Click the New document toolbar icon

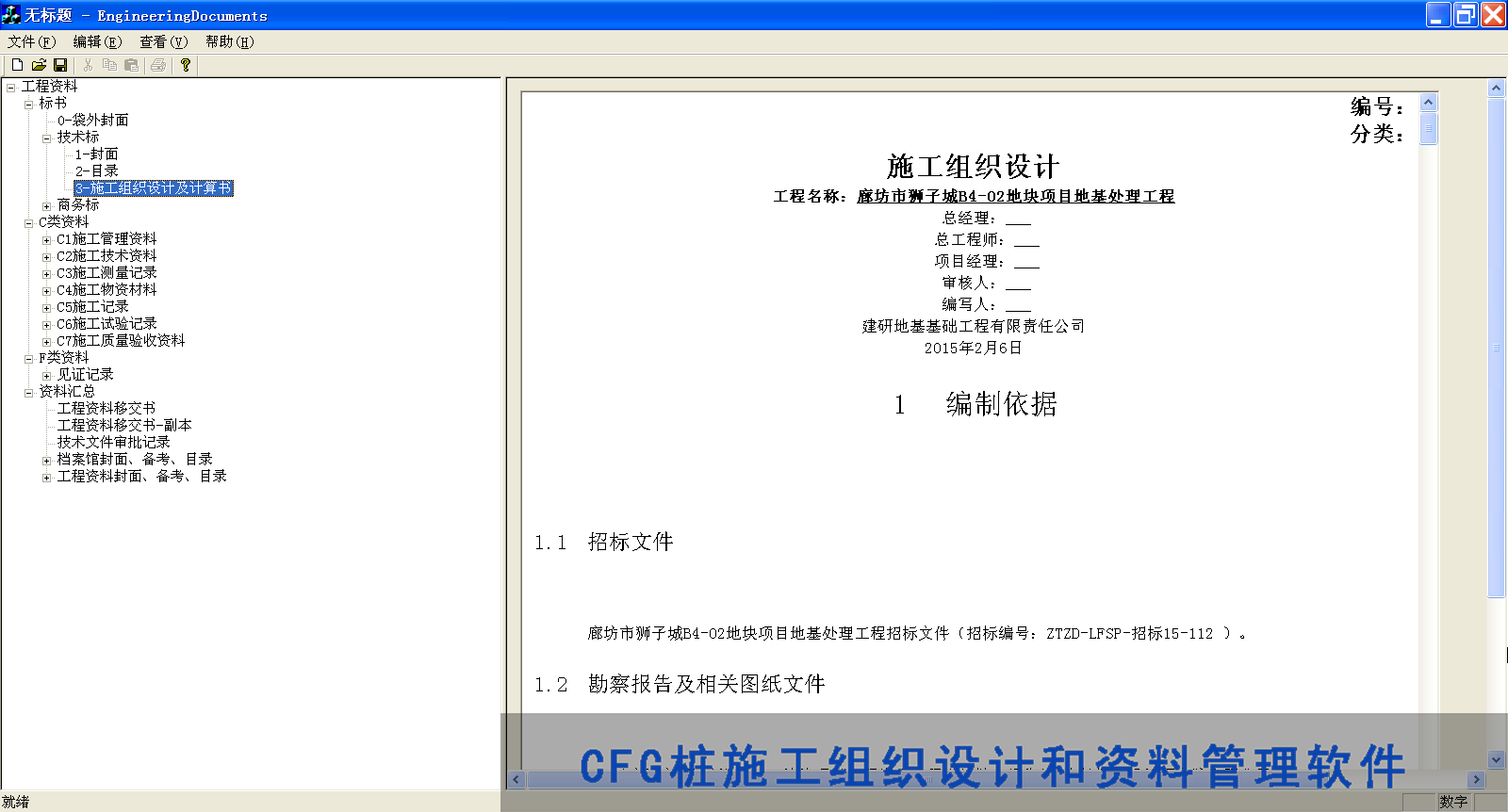point(17,65)
